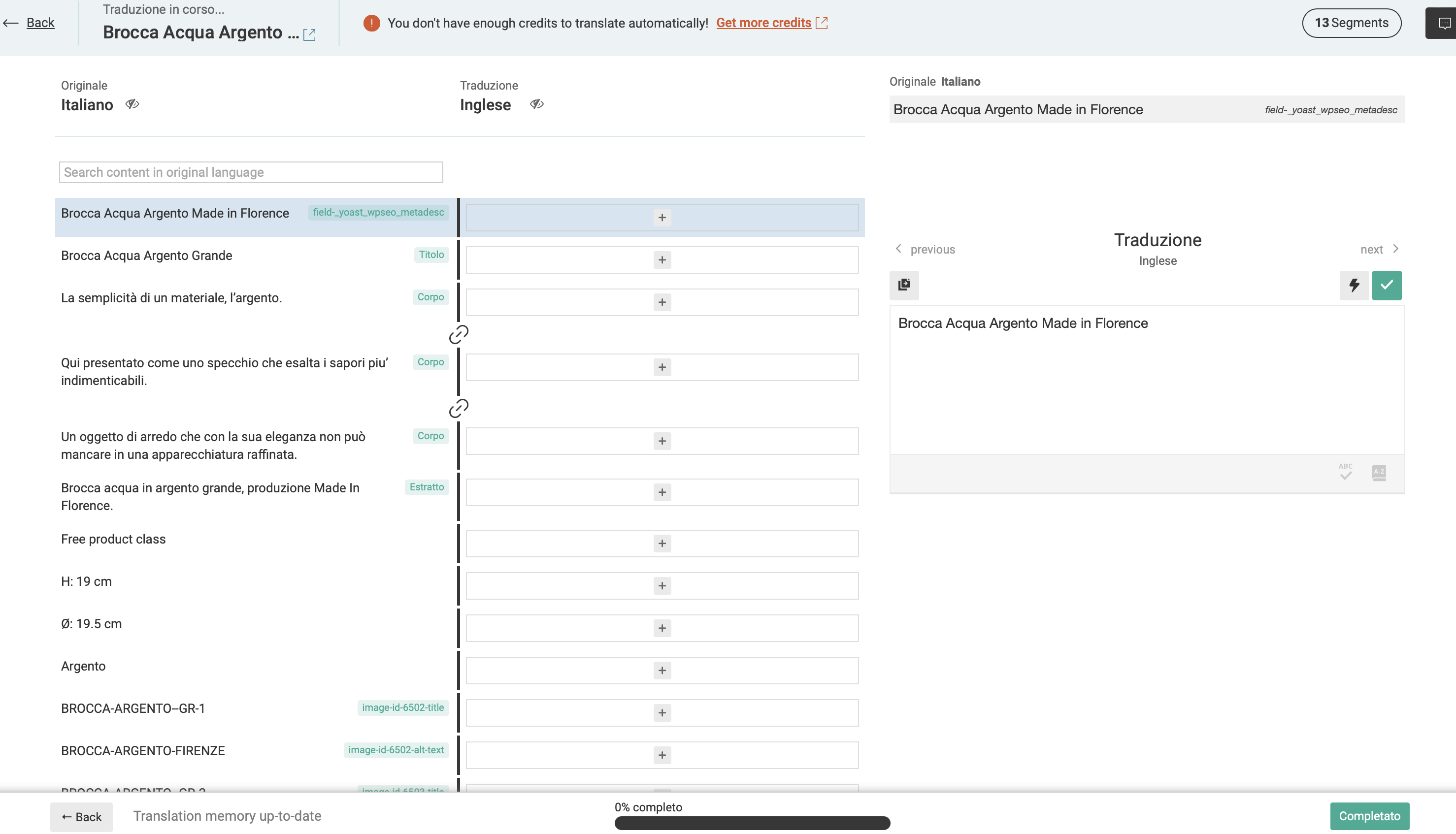
Task: Click the lightning auto-translate button
Action: (1354, 285)
